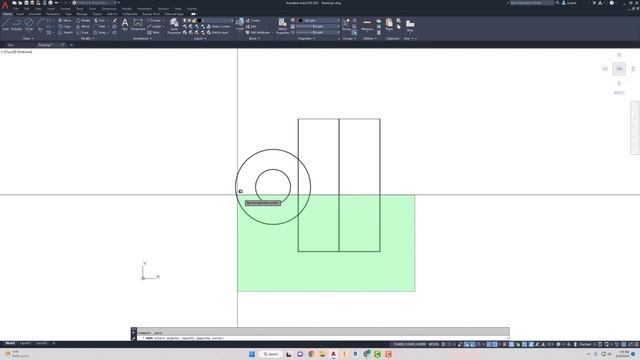Add a new drawing tab with plus
Image resolution: width=640 pixels, height=360 pixels.
(71, 45)
